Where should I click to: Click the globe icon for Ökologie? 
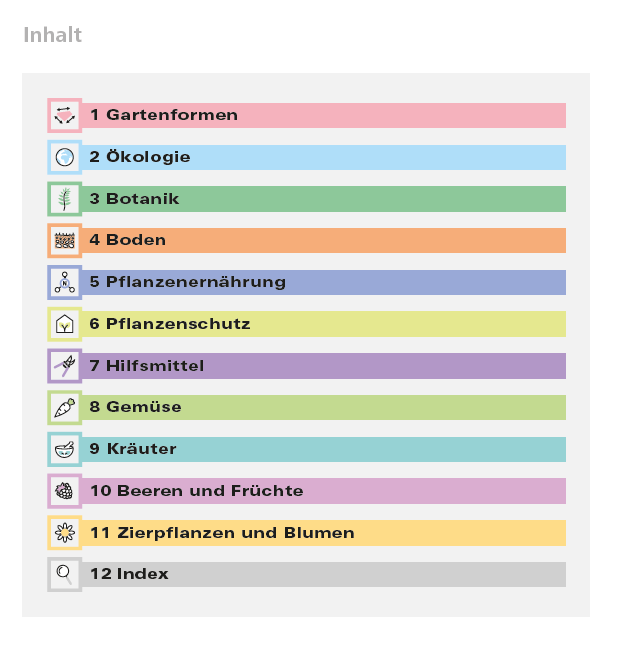(64, 157)
